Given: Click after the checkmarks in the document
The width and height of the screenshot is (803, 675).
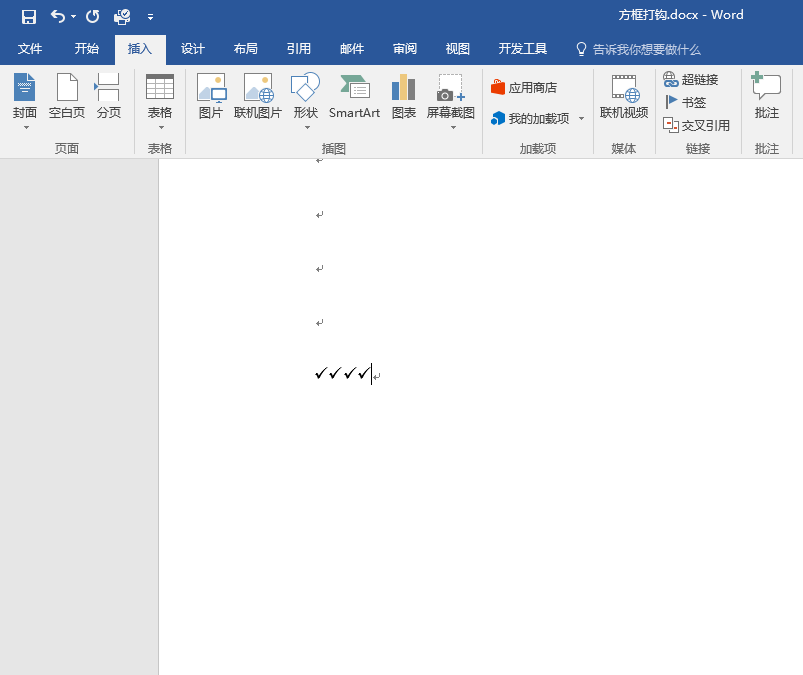Looking at the screenshot, I should coord(371,374).
